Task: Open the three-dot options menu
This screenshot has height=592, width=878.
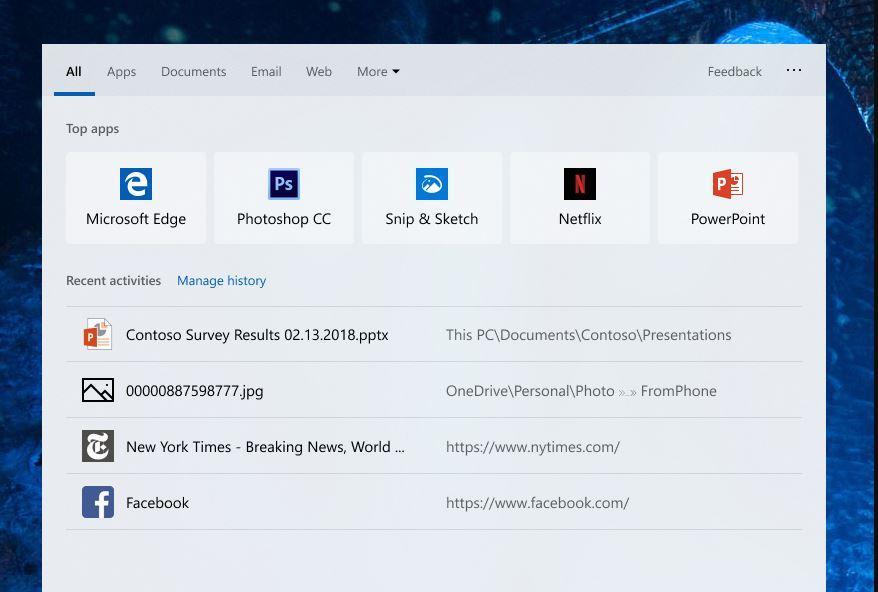Action: tap(794, 71)
